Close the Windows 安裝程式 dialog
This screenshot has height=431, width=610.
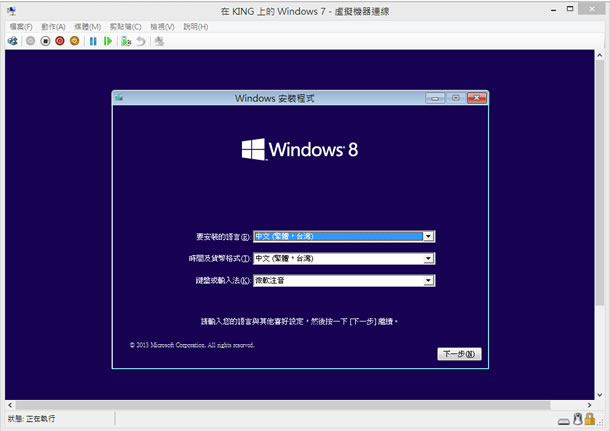coord(477,98)
